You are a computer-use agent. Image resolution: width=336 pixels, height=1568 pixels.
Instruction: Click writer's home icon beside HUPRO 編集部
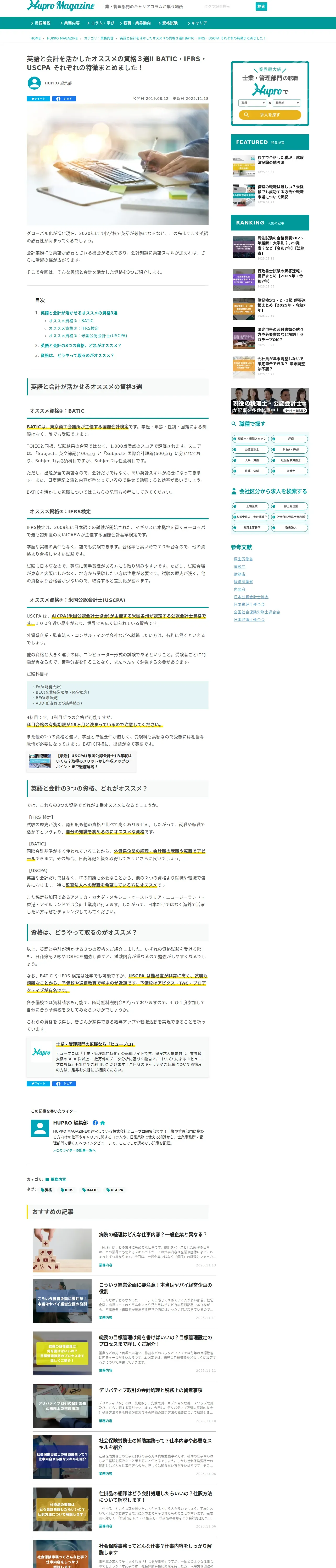click(102, 1122)
